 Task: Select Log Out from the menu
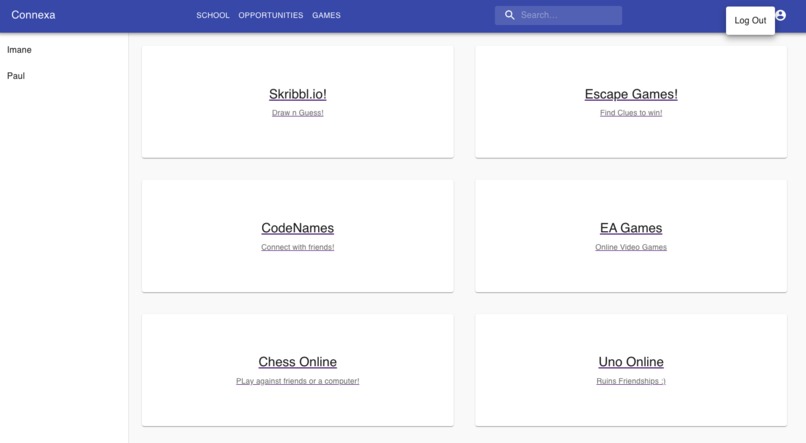(x=750, y=21)
